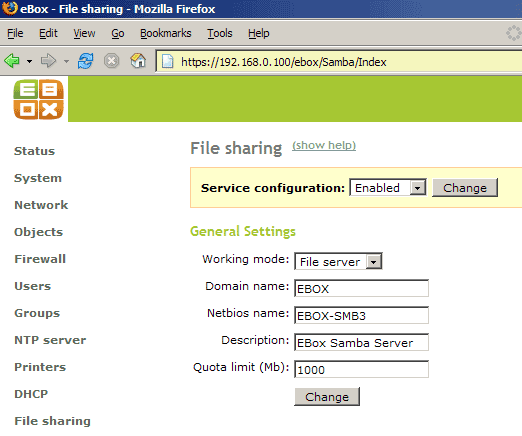
Task: Open the Users section in sidebar
Action: click(x=32, y=286)
